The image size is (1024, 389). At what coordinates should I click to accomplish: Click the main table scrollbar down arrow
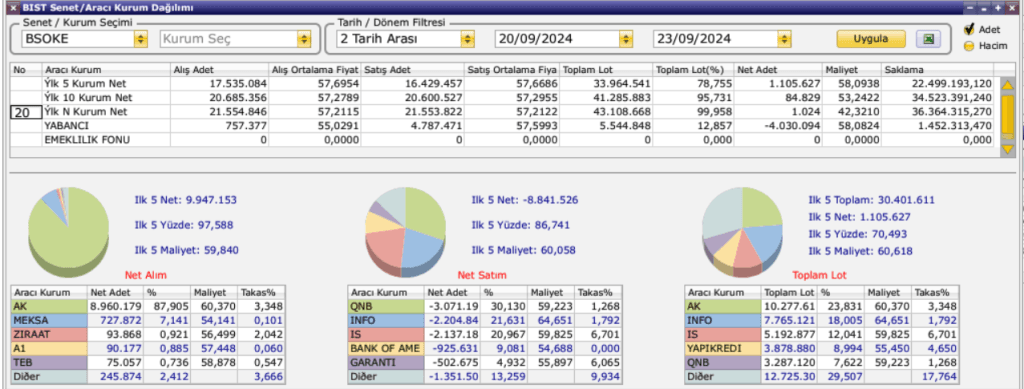(x=1008, y=149)
